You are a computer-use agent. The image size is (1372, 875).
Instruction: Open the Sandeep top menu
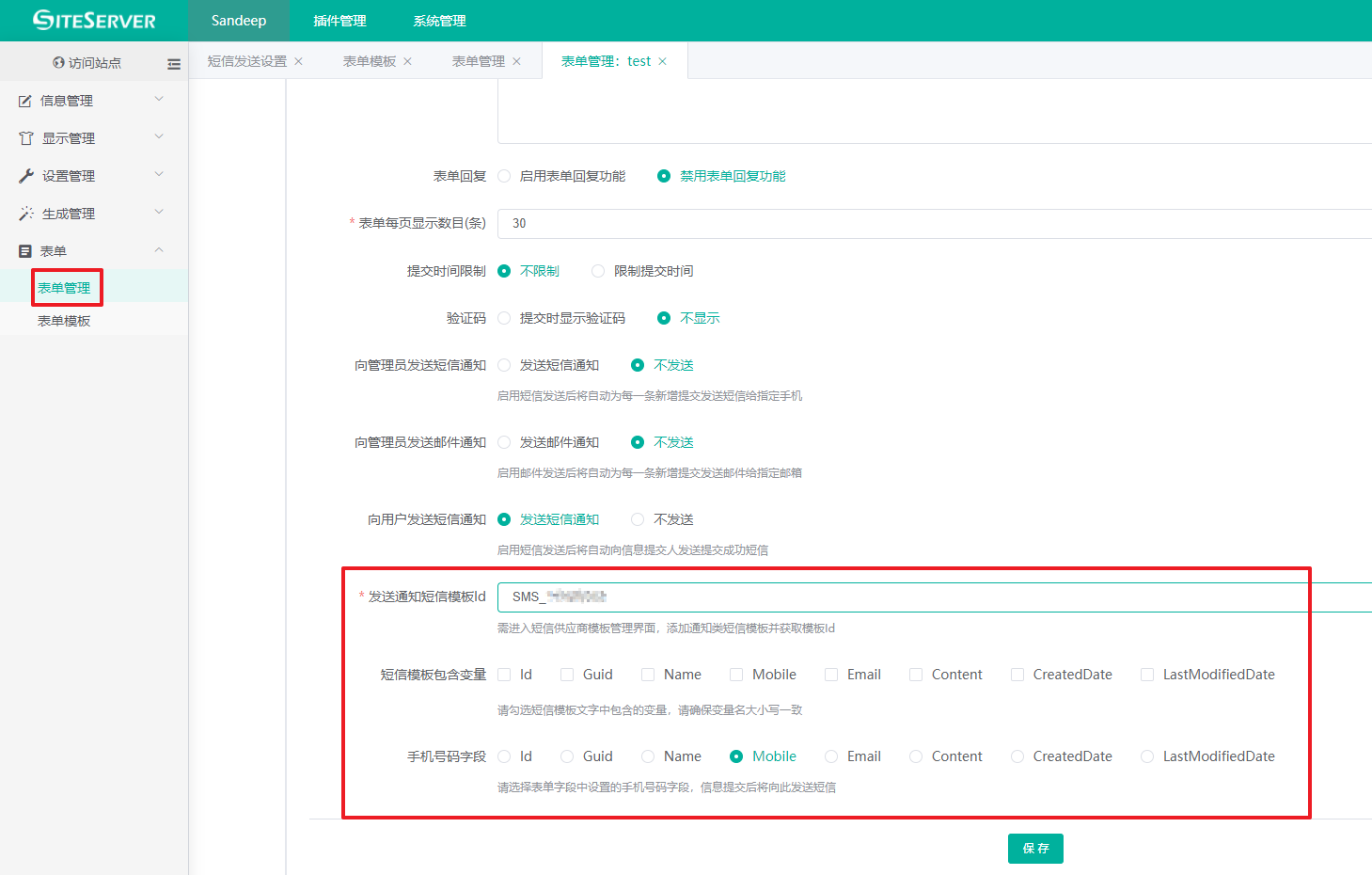[239, 21]
